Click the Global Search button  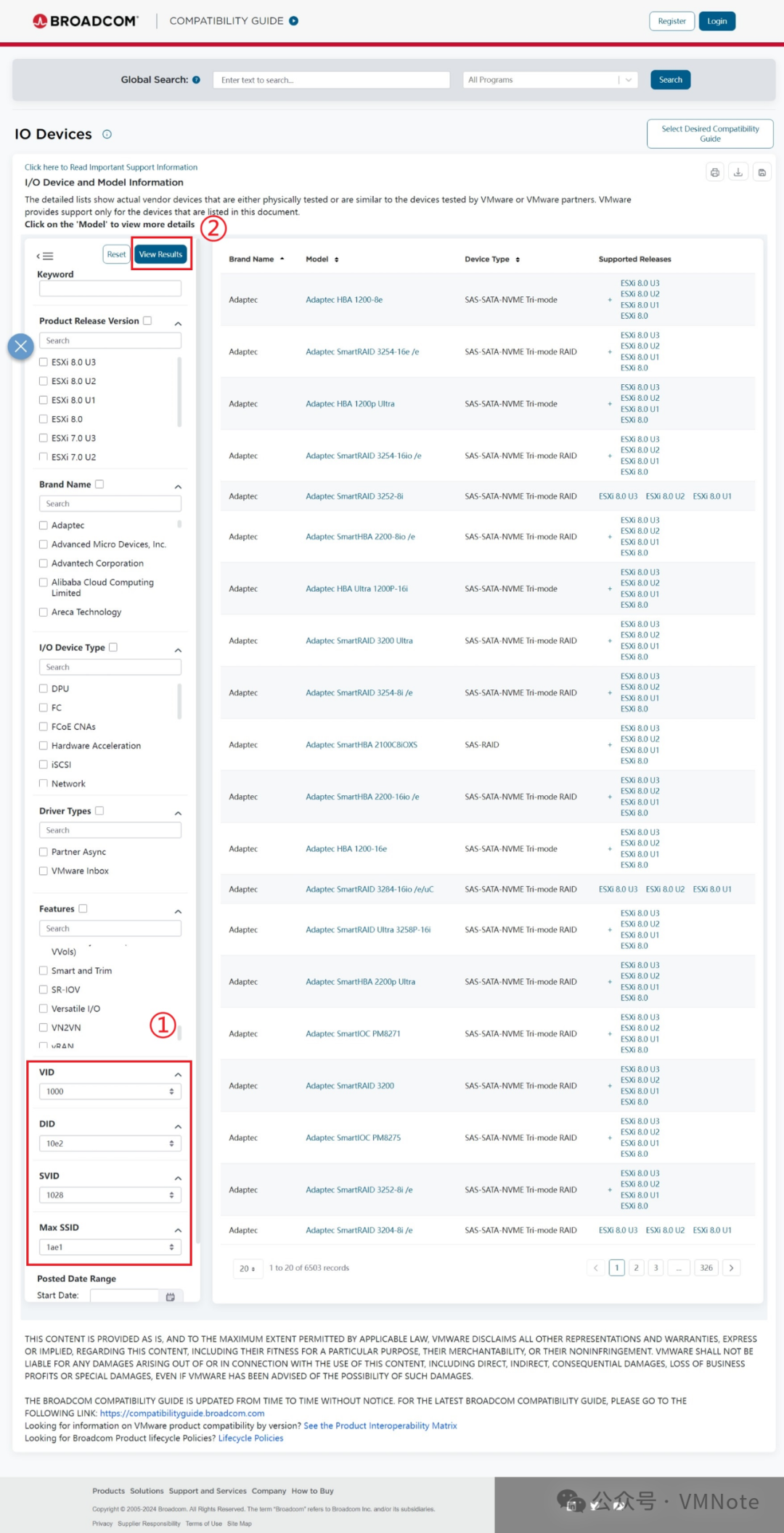671,80
